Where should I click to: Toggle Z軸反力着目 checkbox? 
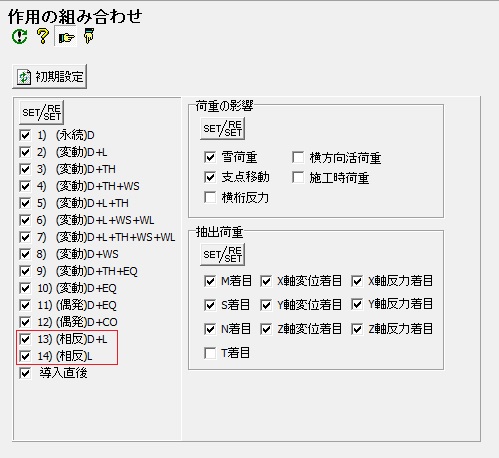pos(357,329)
